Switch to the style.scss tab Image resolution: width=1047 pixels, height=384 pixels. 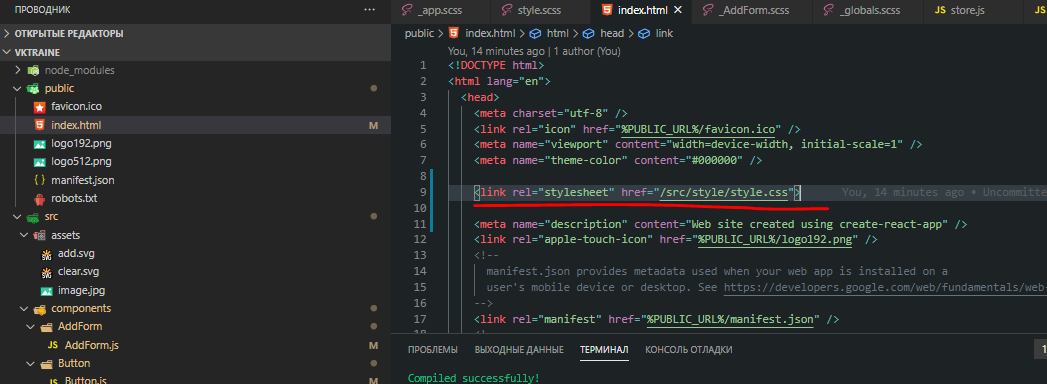(x=540, y=10)
